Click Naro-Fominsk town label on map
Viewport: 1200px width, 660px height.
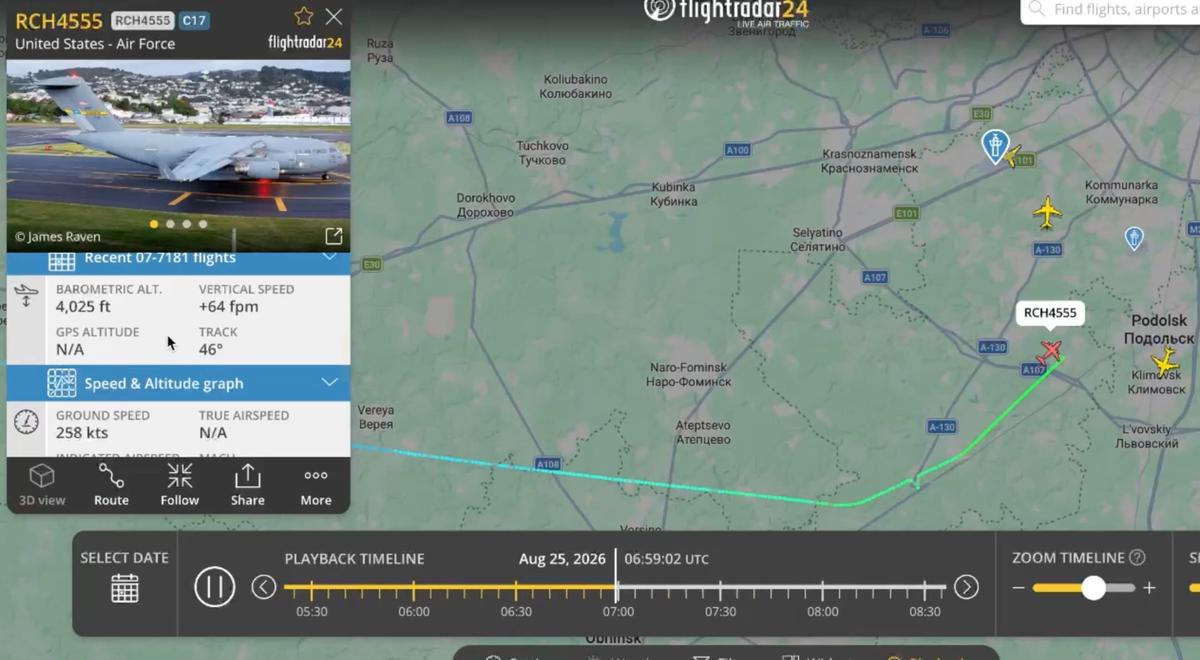(x=687, y=375)
